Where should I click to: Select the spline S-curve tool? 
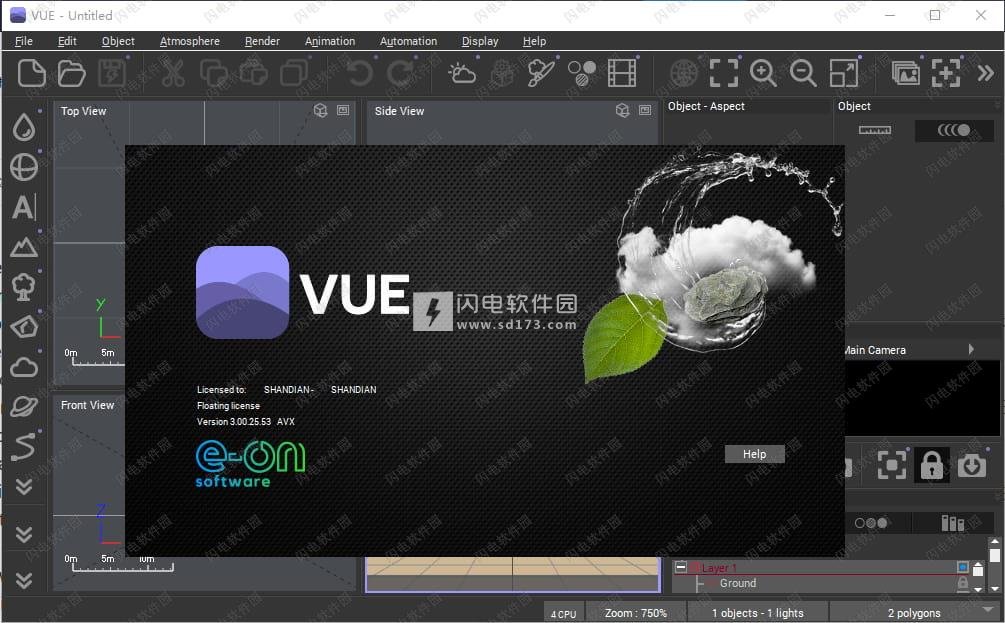coord(24,447)
